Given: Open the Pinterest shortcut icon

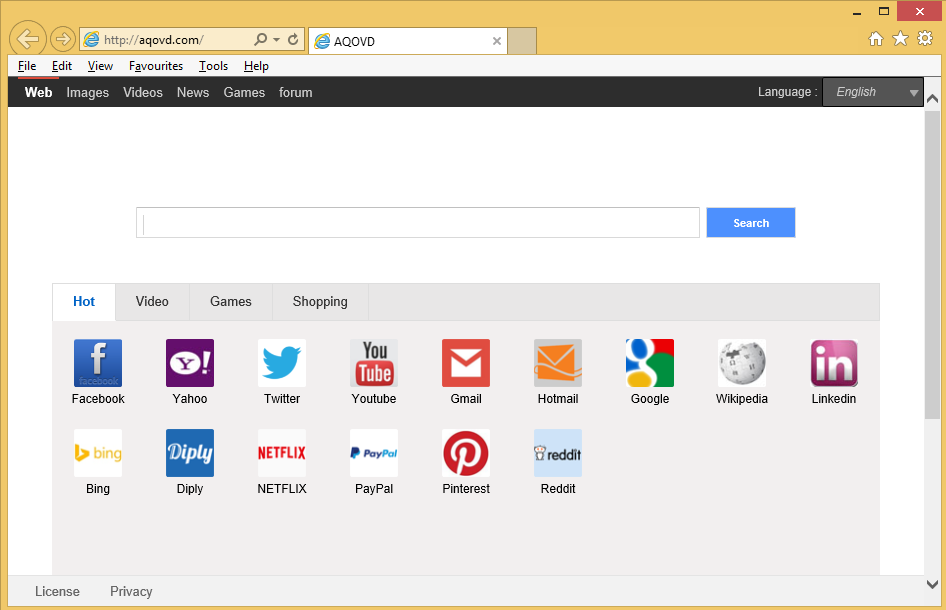Looking at the screenshot, I should coord(466,453).
